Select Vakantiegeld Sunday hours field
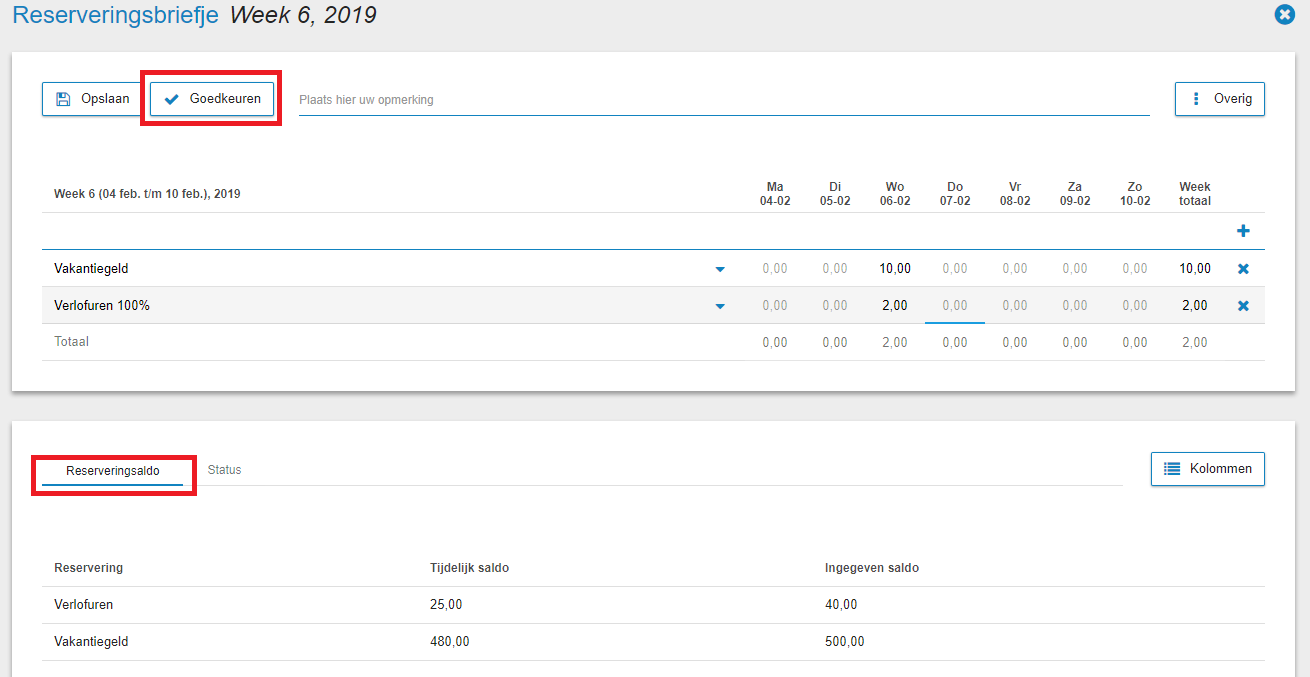1310x677 pixels. coord(1135,269)
